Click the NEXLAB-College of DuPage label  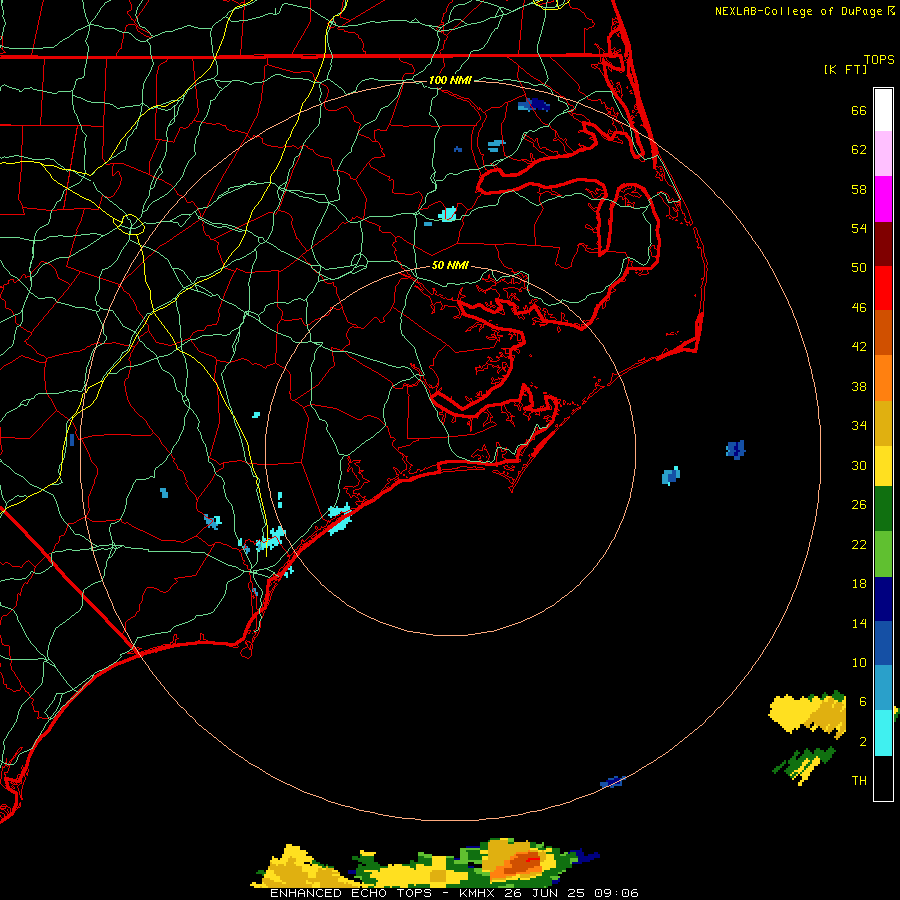pyautogui.click(x=799, y=11)
